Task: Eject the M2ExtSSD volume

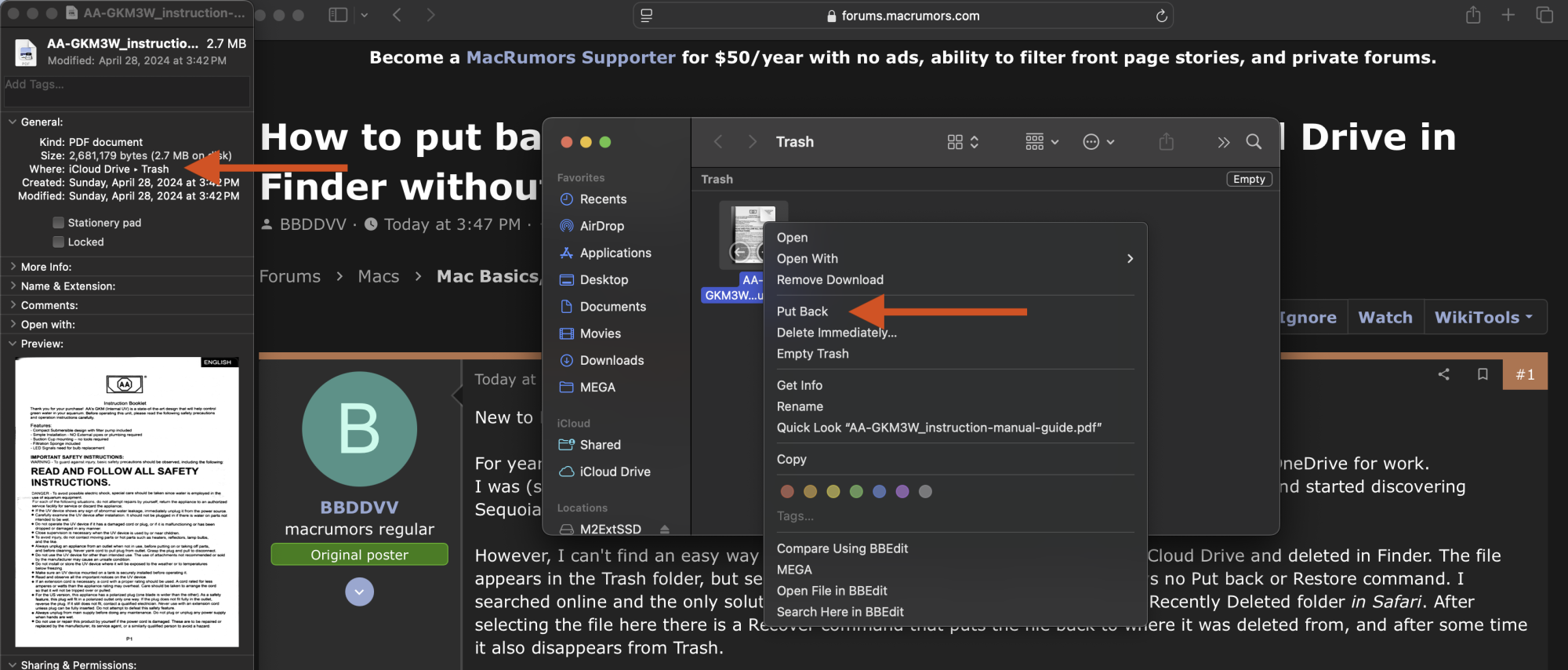Action: pyautogui.click(x=665, y=530)
